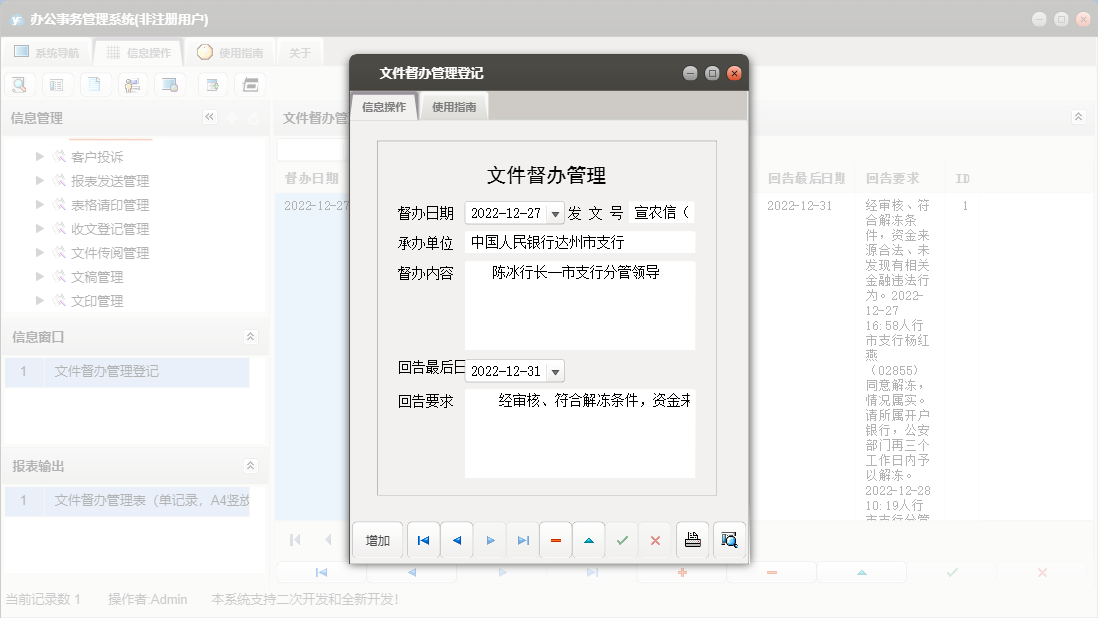Open print preview in the dialog toolbar
The width and height of the screenshot is (1098, 618).
coord(729,540)
